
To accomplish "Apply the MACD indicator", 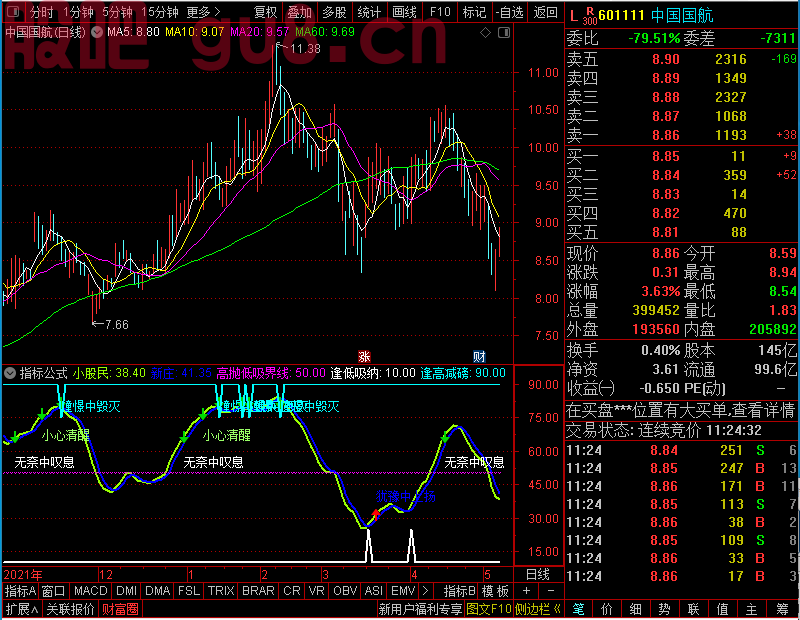I will [x=91, y=591].
